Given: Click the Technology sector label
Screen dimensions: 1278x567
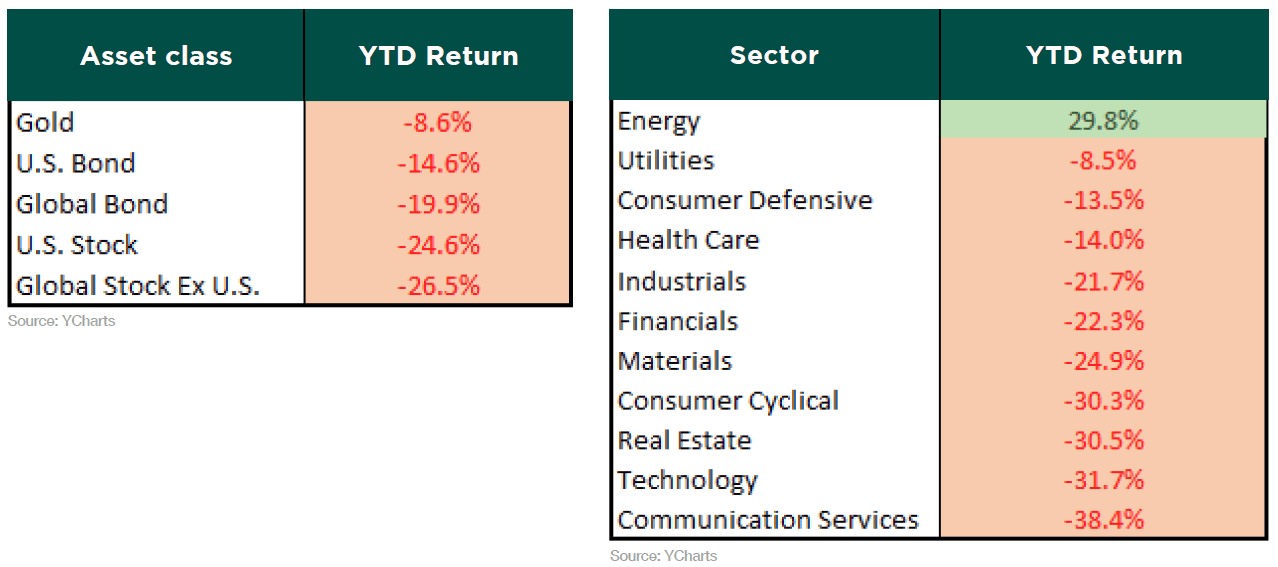Looking at the screenshot, I should tap(688, 480).
